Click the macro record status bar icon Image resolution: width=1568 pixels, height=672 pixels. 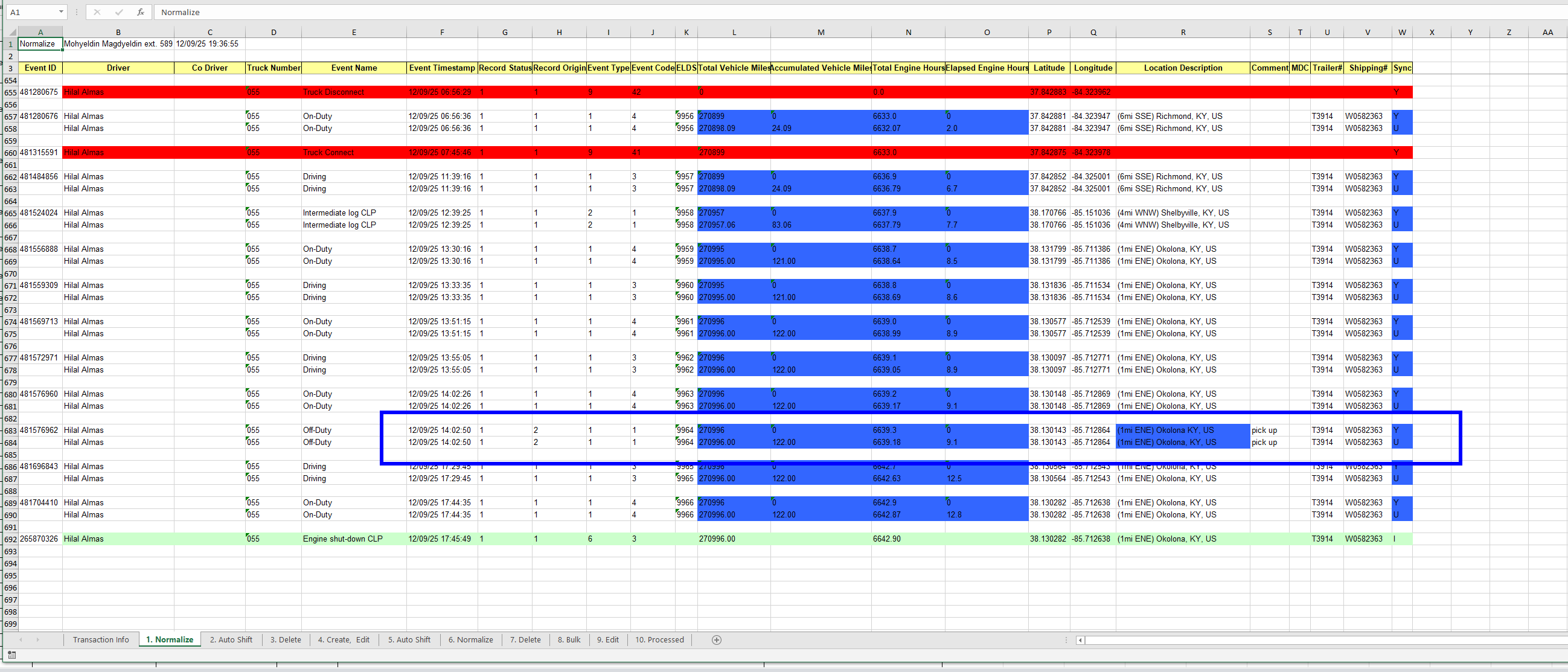11,655
